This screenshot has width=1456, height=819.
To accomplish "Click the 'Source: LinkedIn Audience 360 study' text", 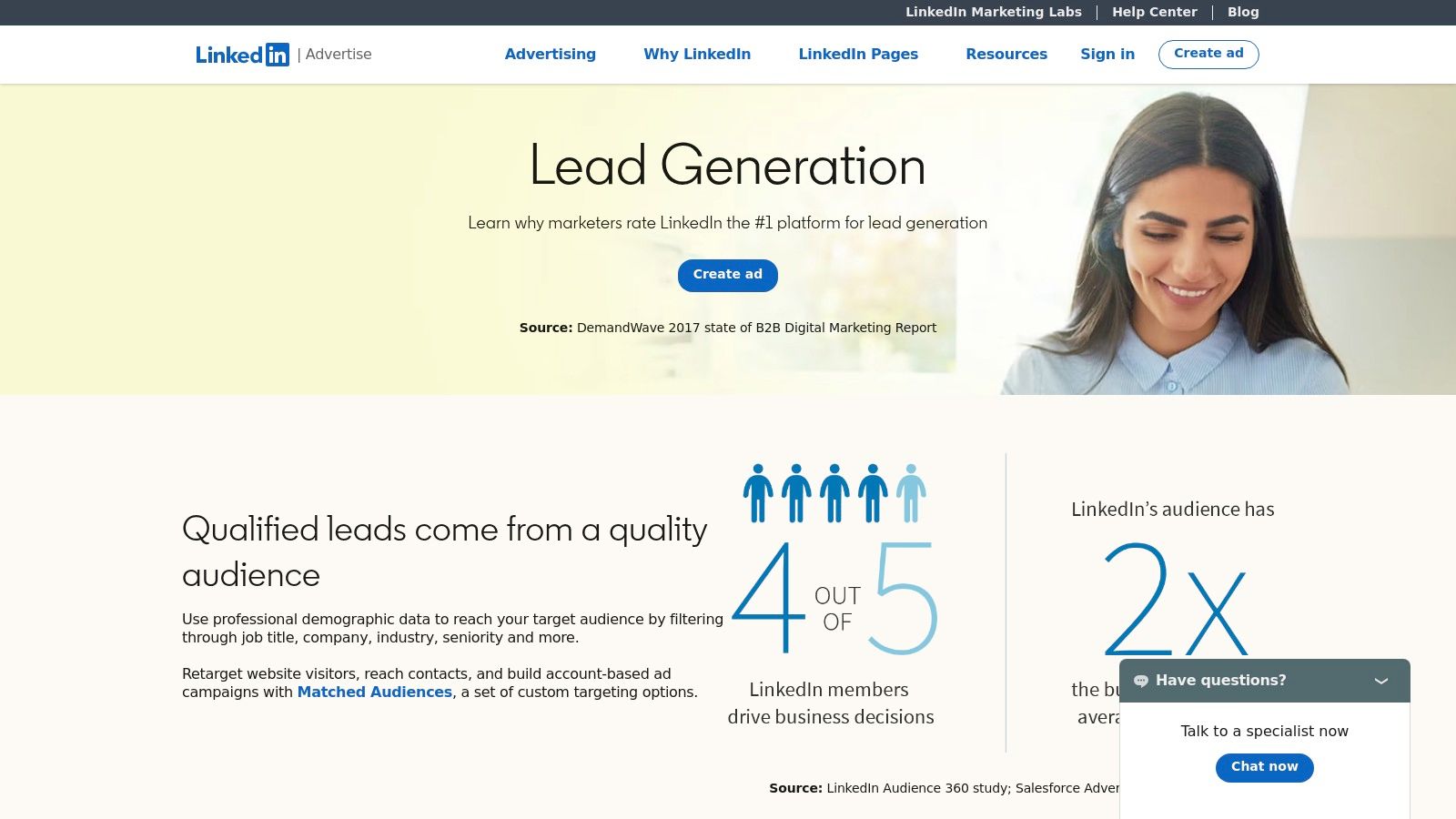I will click(944, 788).
